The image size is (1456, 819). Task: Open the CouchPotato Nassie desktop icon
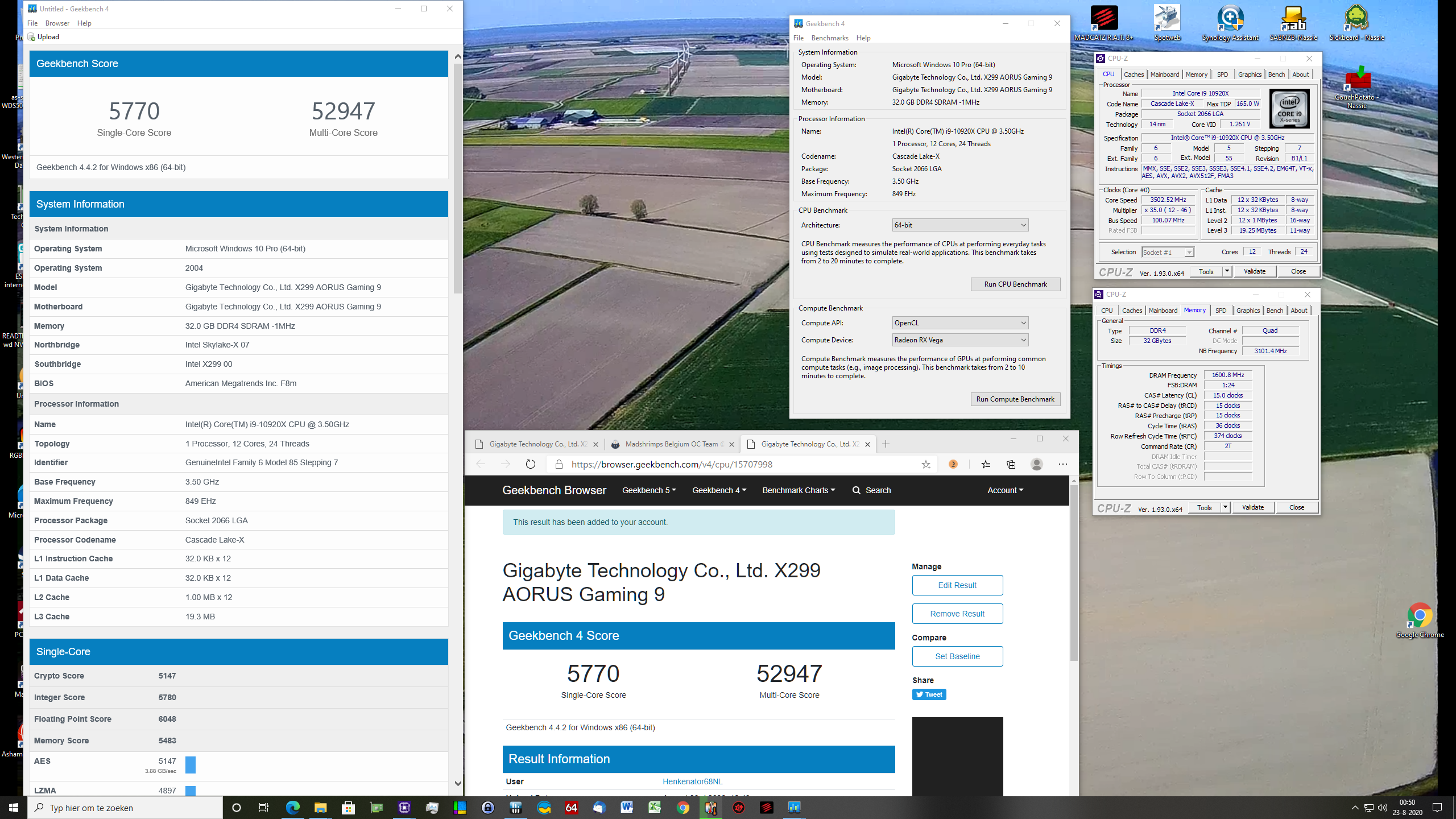1356,86
